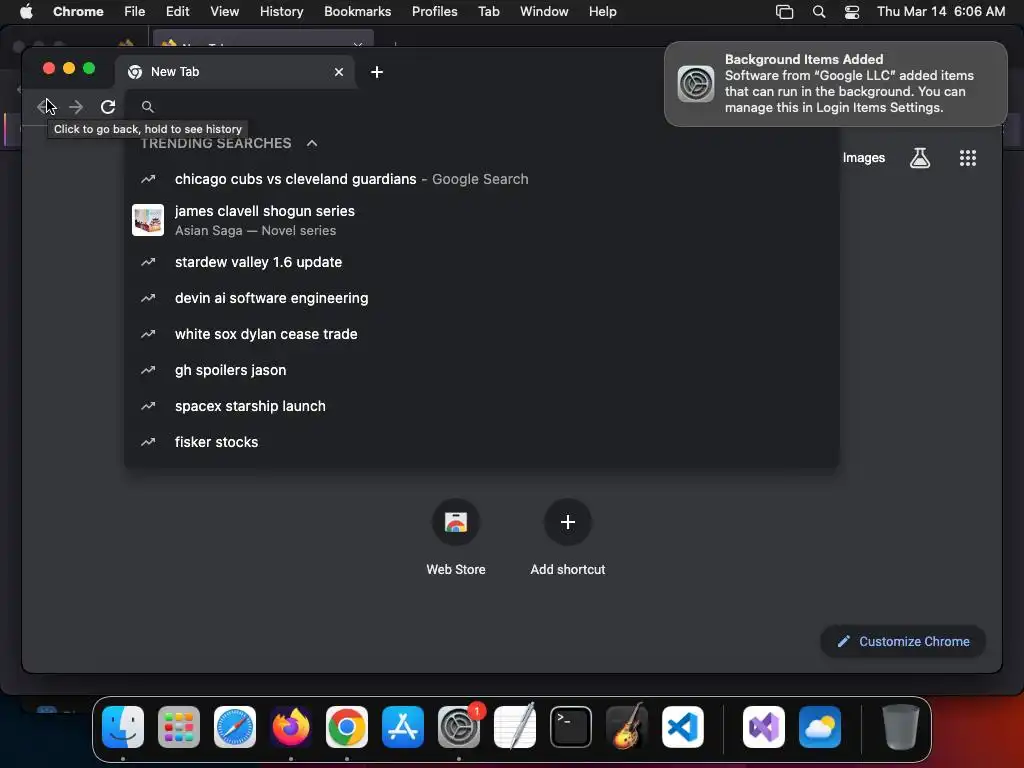Viewport: 1024px width, 768px height.
Task: Open the History menu
Action: click(x=281, y=11)
